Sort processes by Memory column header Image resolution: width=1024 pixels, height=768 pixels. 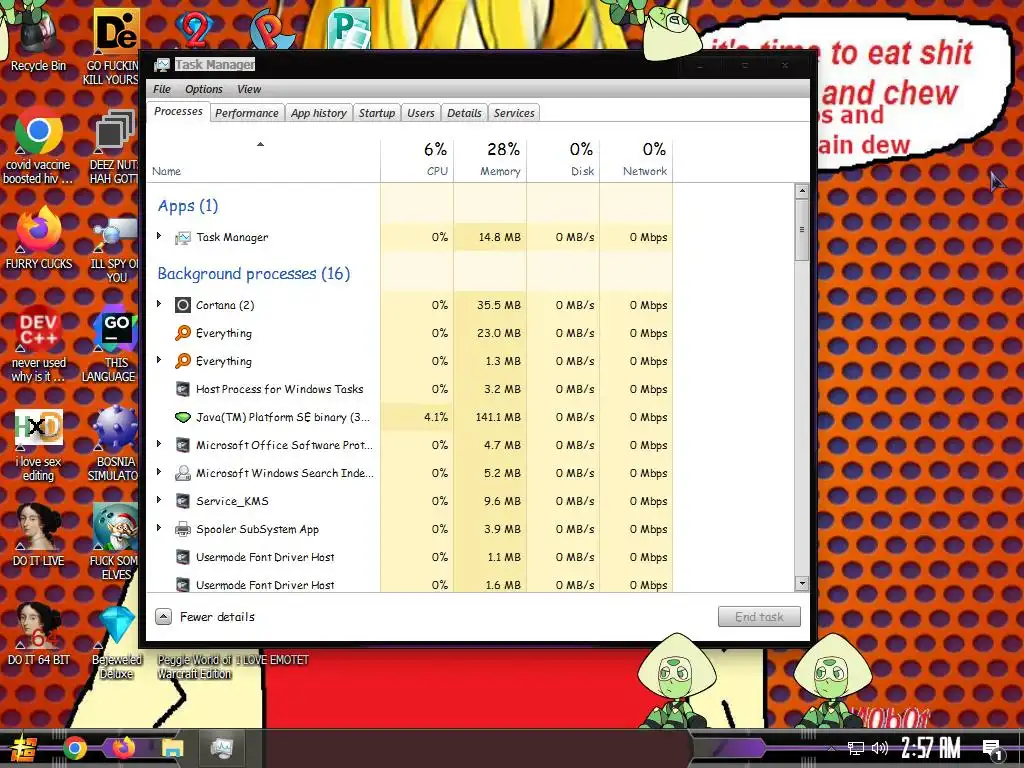click(490, 159)
